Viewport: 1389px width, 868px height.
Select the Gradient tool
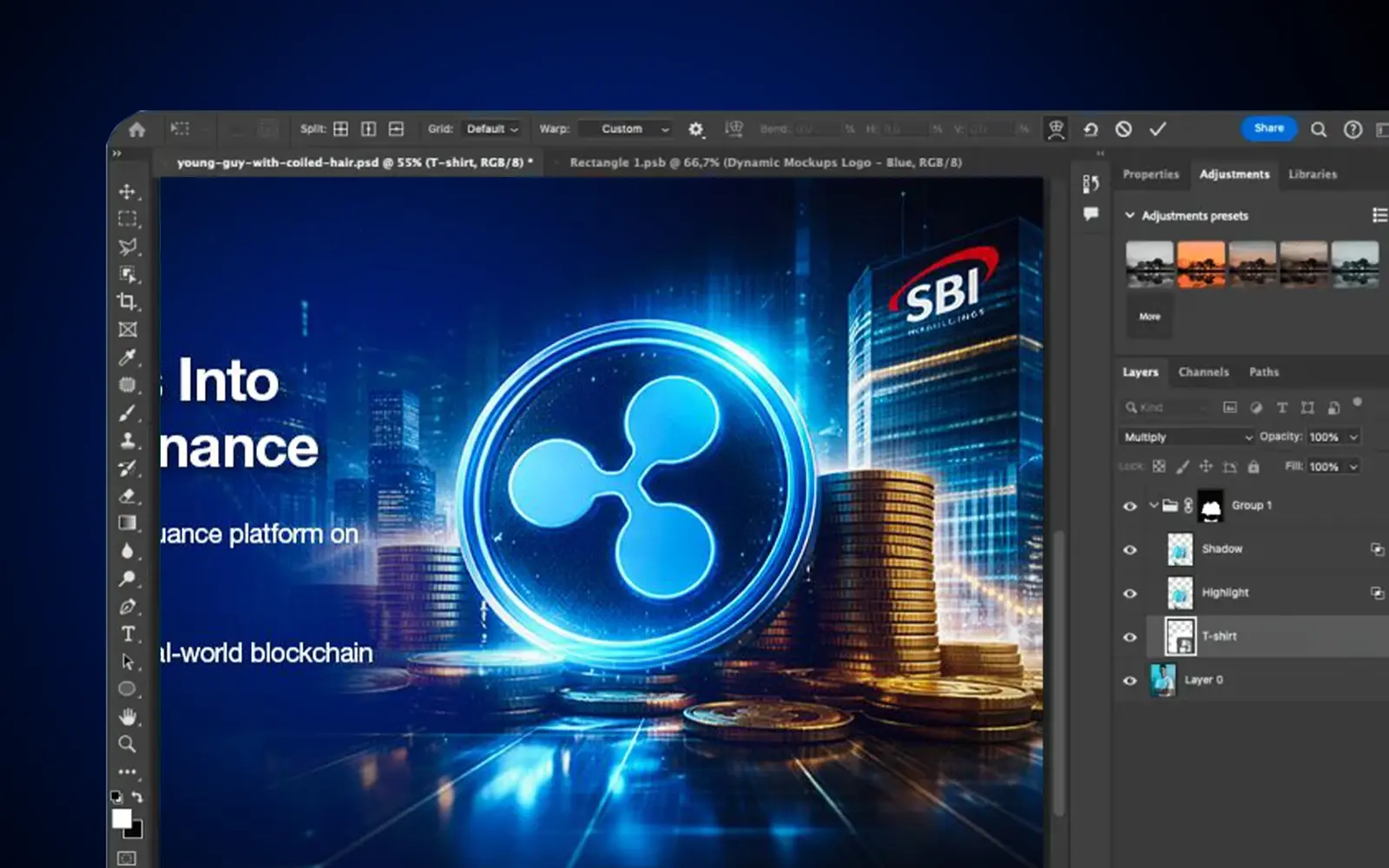tap(128, 523)
